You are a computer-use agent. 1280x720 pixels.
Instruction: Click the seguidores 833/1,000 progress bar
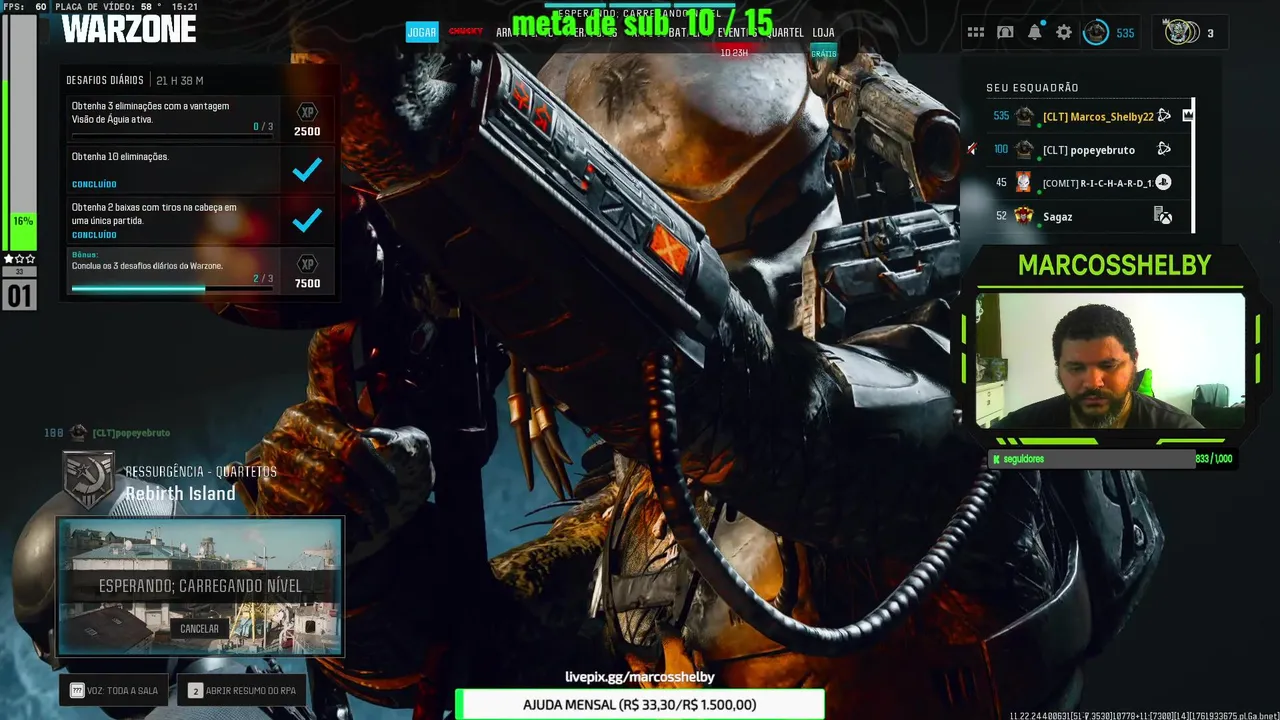(1111, 459)
